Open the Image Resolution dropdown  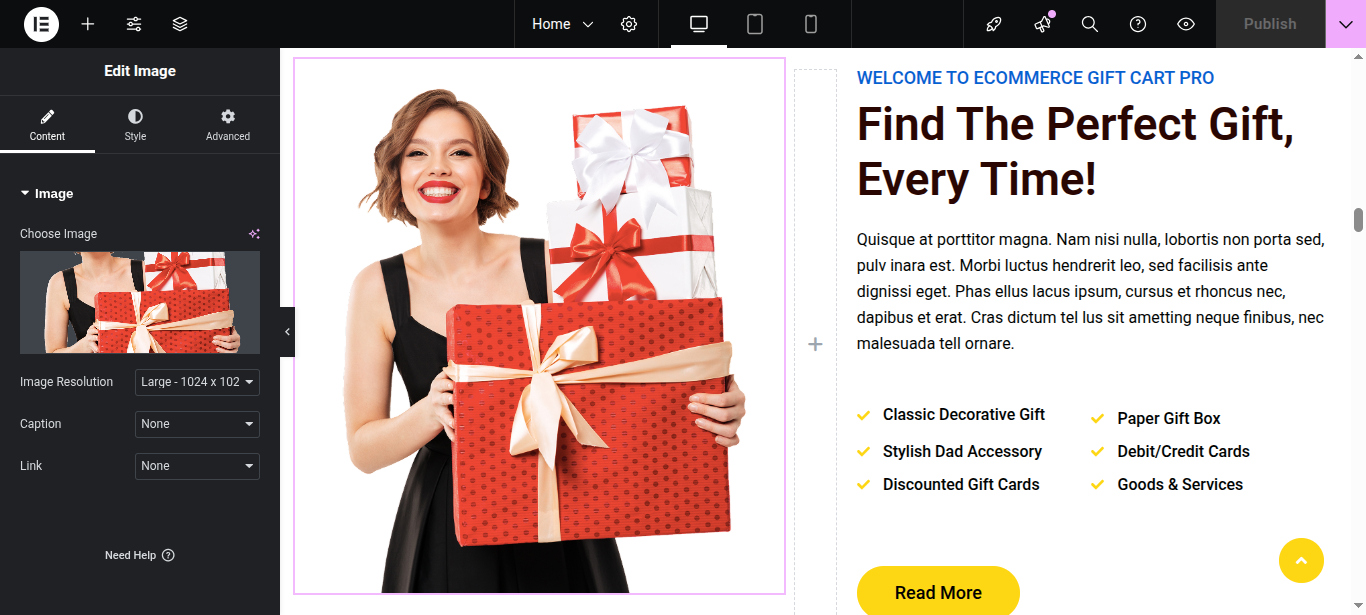pyautogui.click(x=197, y=382)
